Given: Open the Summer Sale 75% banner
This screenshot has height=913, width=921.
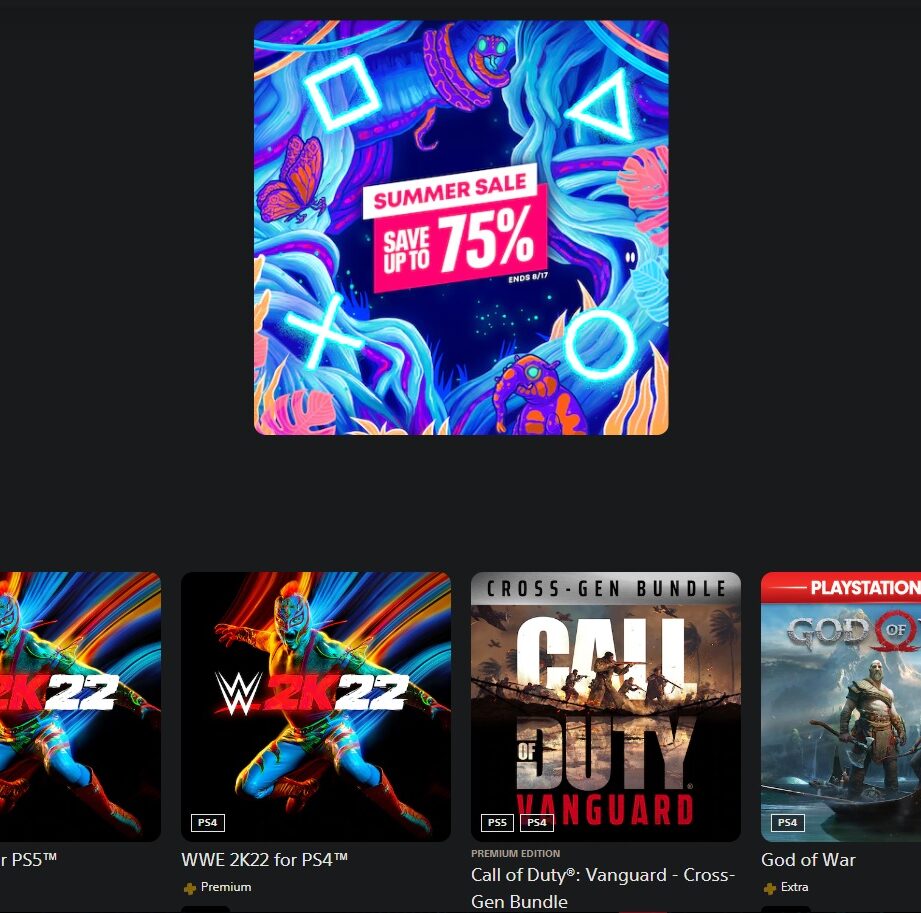Looking at the screenshot, I should 460,228.
